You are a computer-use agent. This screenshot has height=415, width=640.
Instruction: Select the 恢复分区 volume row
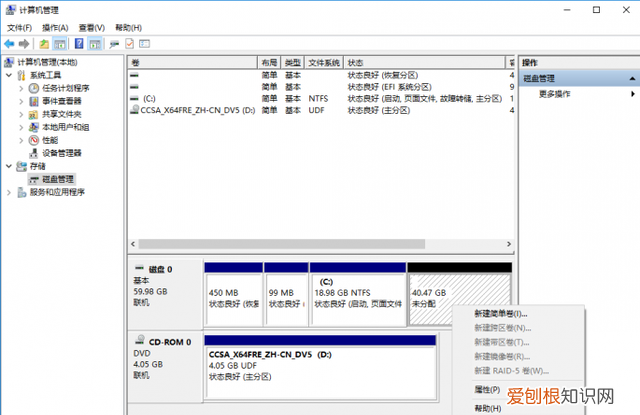click(x=321, y=75)
